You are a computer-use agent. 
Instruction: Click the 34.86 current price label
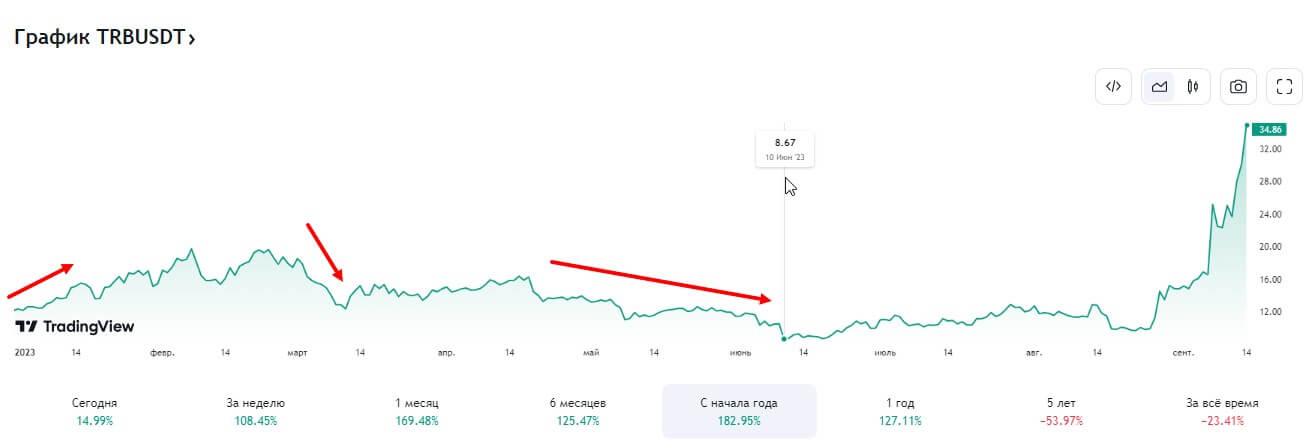point(1270,129)
